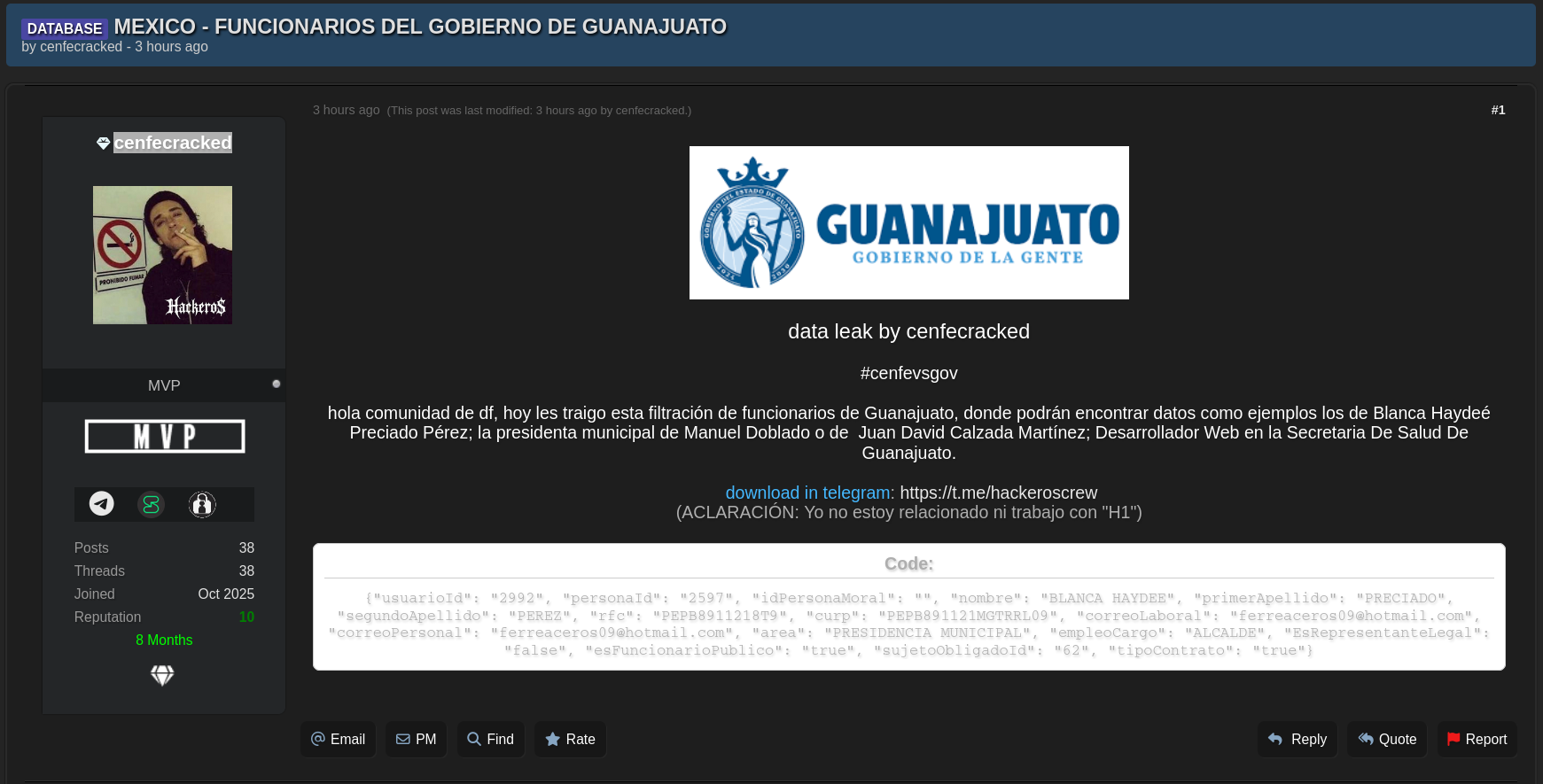
Task: Click the green S contact icon
Action: (x=152, y=504)
